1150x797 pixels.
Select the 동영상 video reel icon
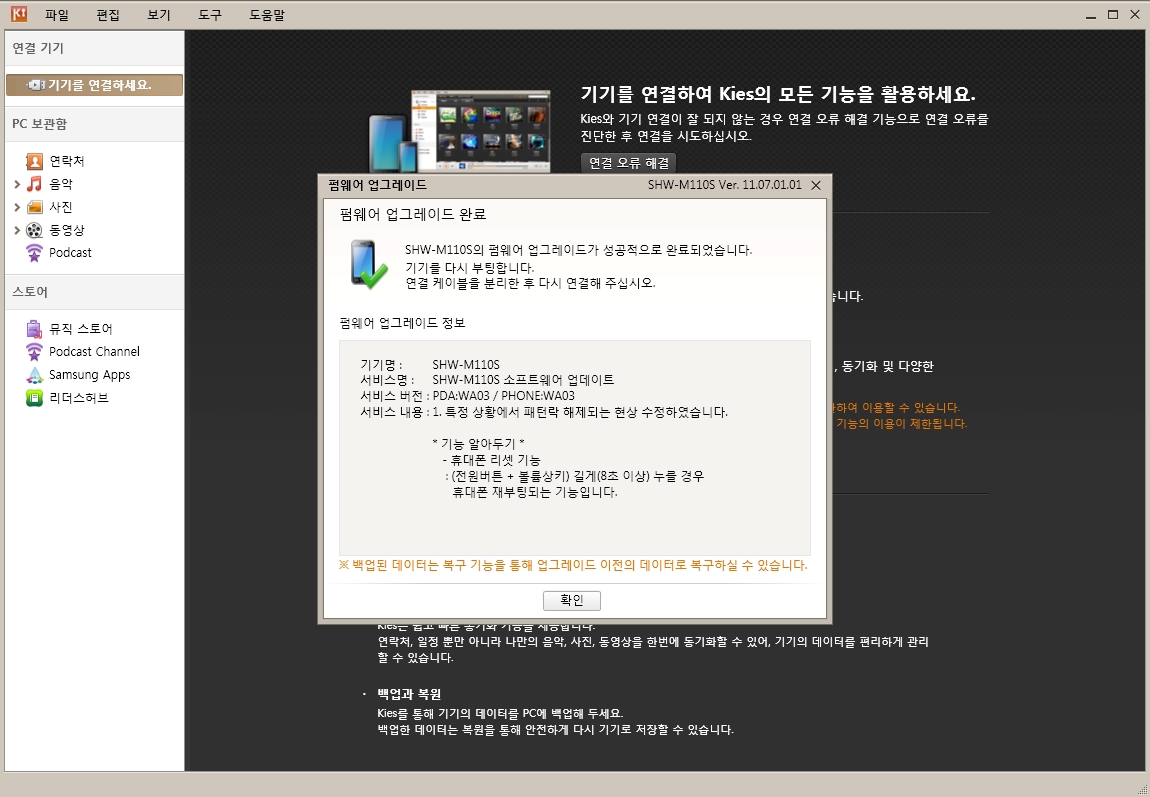(x=35, y=230)
